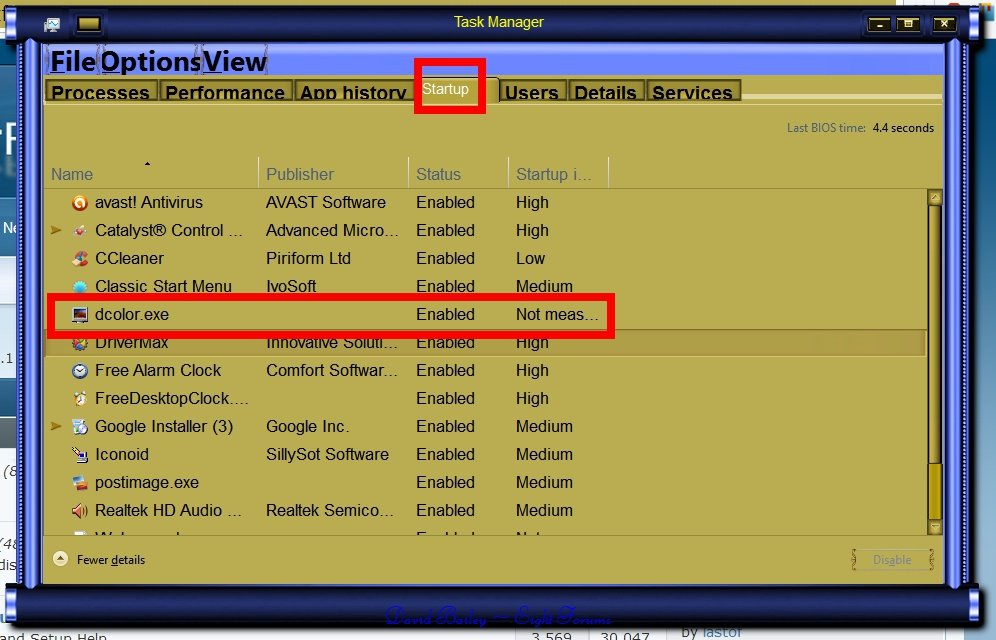Sort list by Publisher column header
Image resolution: width=996 pixels, height=640 pixels.
[300, 174]
